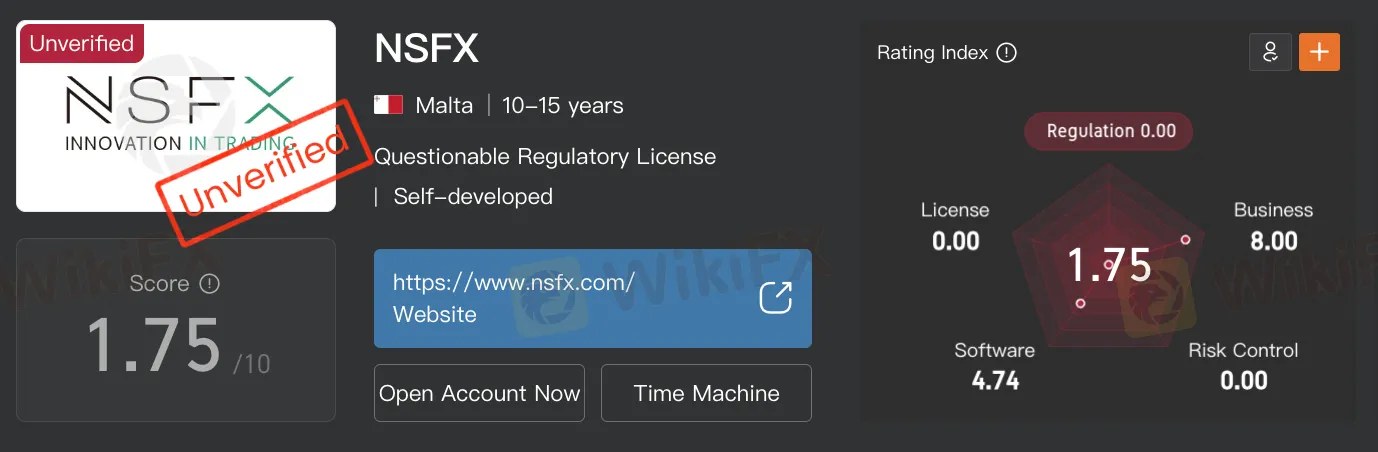
Task: Click the NSFX broker title
Action: pos(427,48)
